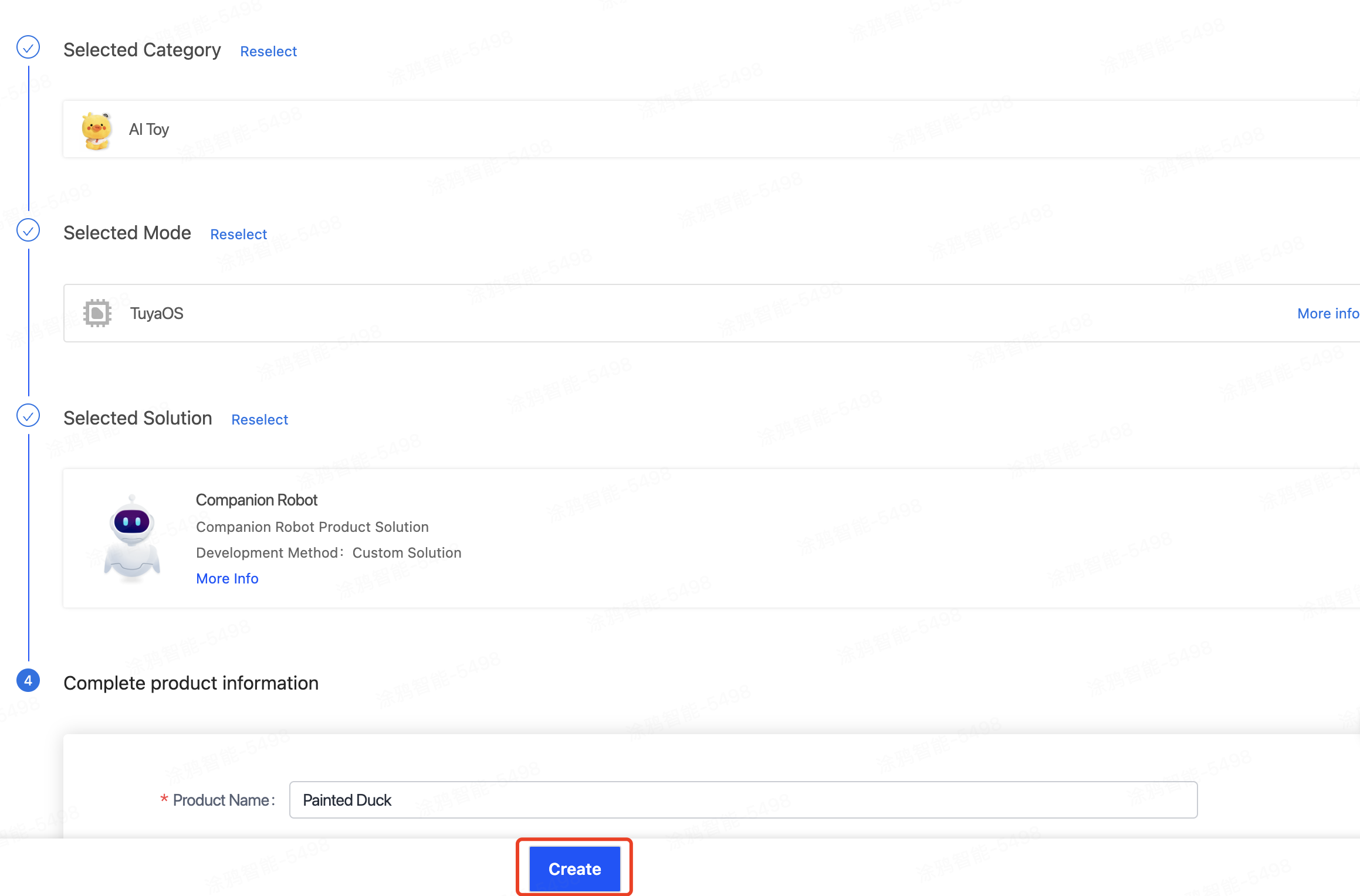Click the step 4 number badge

click(28, 681)
